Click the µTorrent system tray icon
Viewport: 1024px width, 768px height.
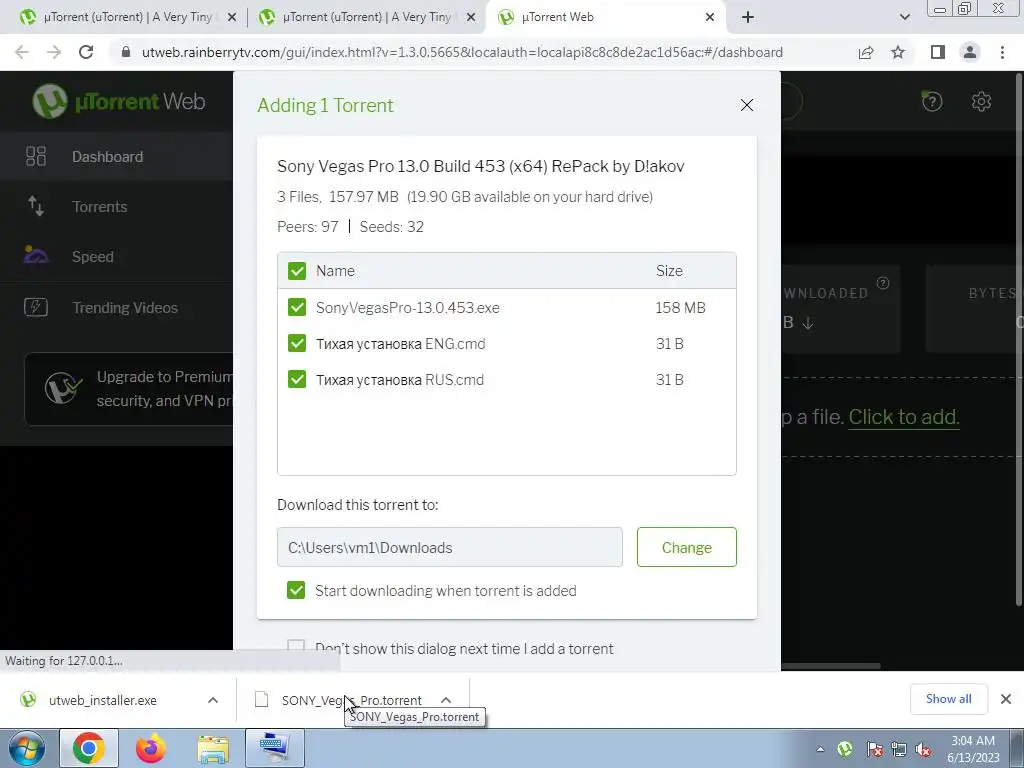tap(844, 749)
